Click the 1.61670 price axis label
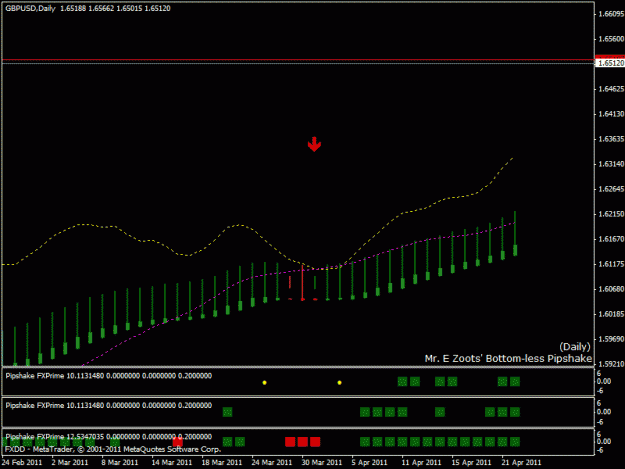 click(611, 239)
